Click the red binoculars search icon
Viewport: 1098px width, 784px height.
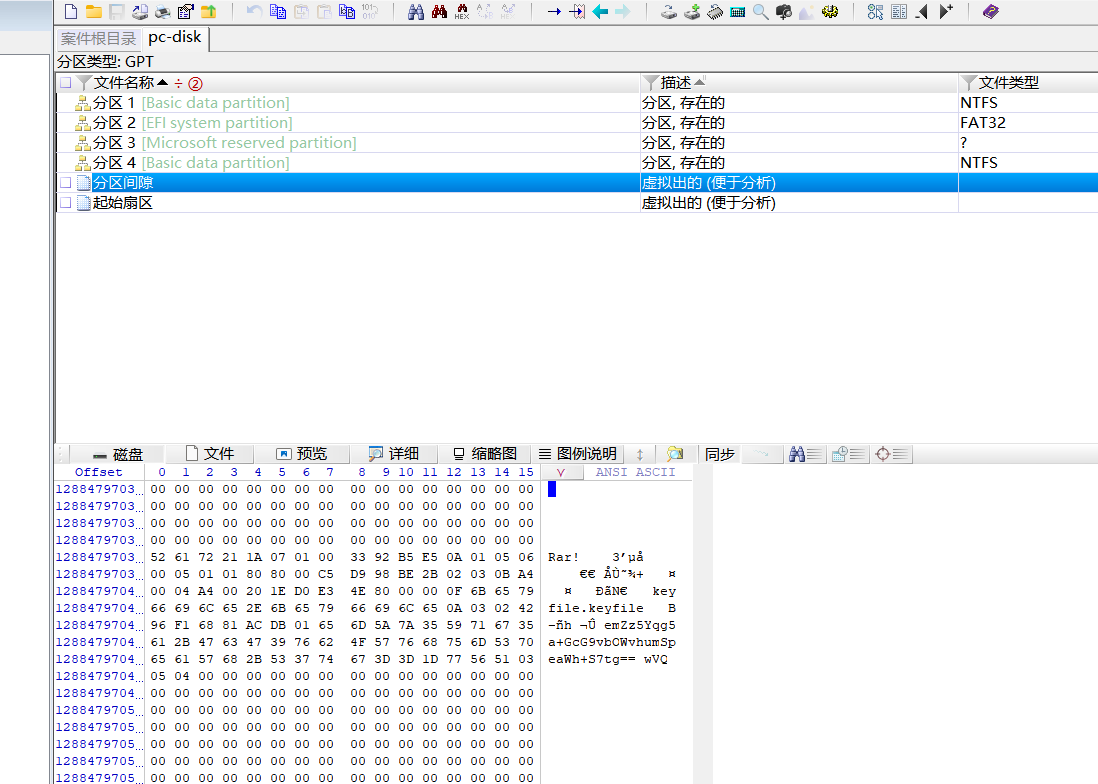(x=439, y=11)
